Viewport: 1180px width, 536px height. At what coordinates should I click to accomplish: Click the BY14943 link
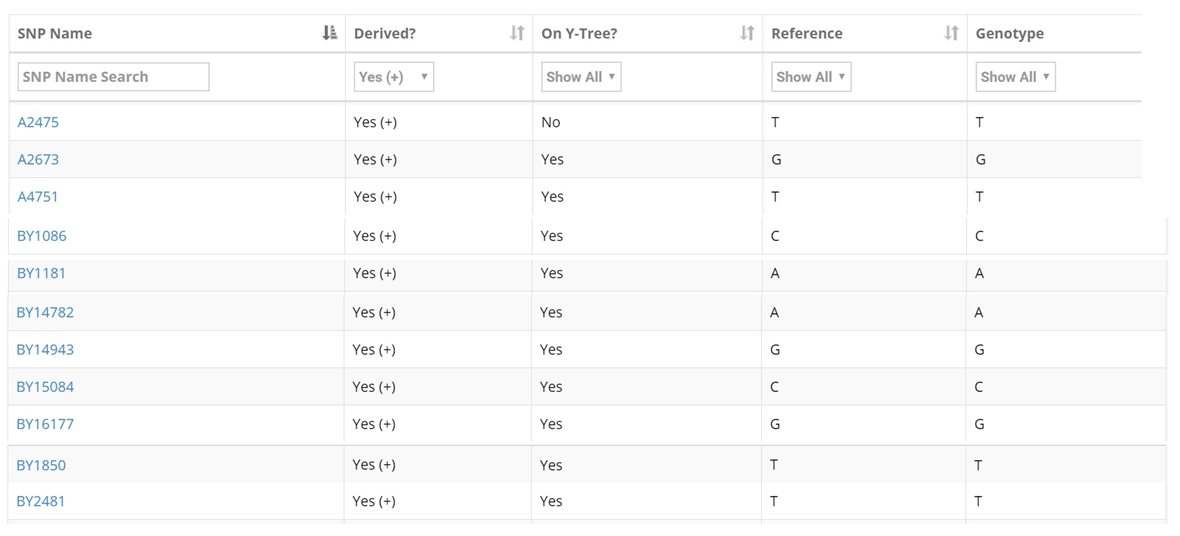[x=45, y=350]
